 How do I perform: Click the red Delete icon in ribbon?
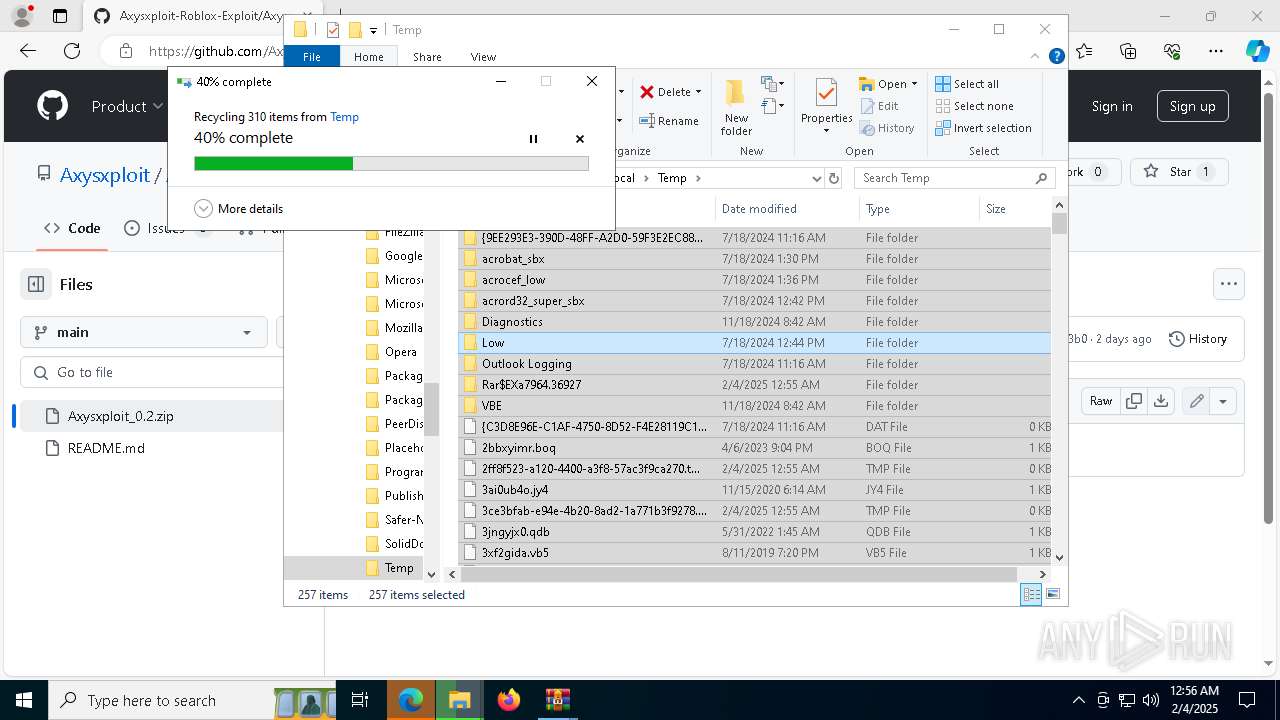pyautogui.click(x=647, y=92)
